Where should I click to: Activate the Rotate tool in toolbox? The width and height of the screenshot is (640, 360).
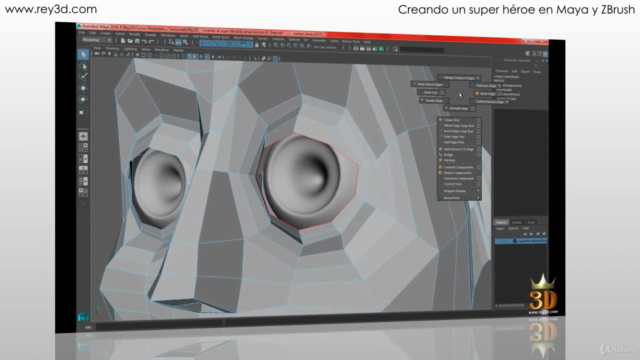(83, 99)
